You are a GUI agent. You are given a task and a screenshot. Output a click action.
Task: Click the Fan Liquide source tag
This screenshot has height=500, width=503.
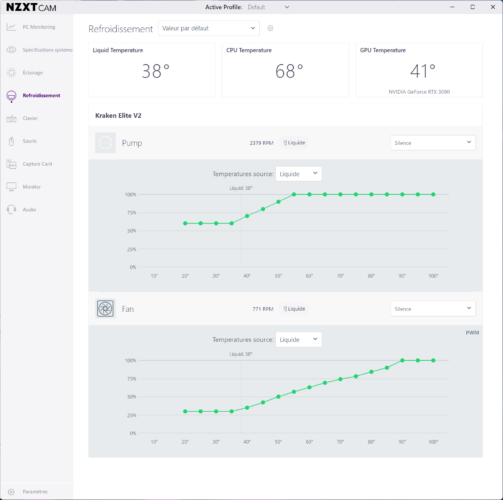295,309
